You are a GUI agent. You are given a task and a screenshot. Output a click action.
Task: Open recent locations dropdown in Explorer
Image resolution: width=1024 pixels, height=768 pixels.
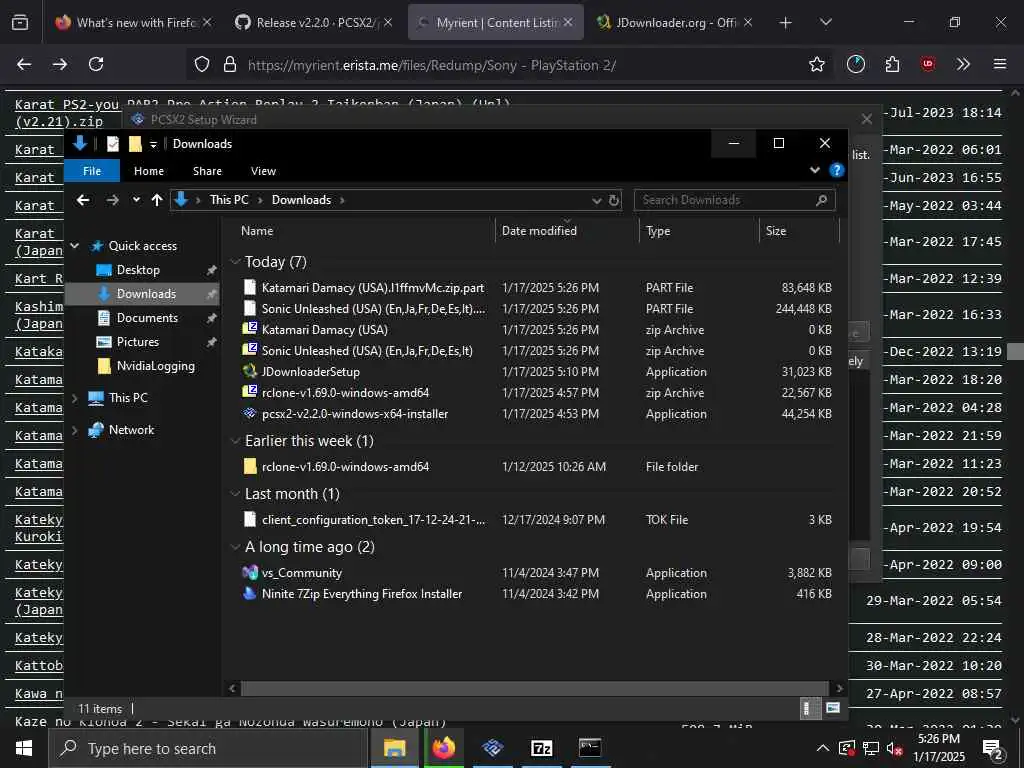point(136,200)
